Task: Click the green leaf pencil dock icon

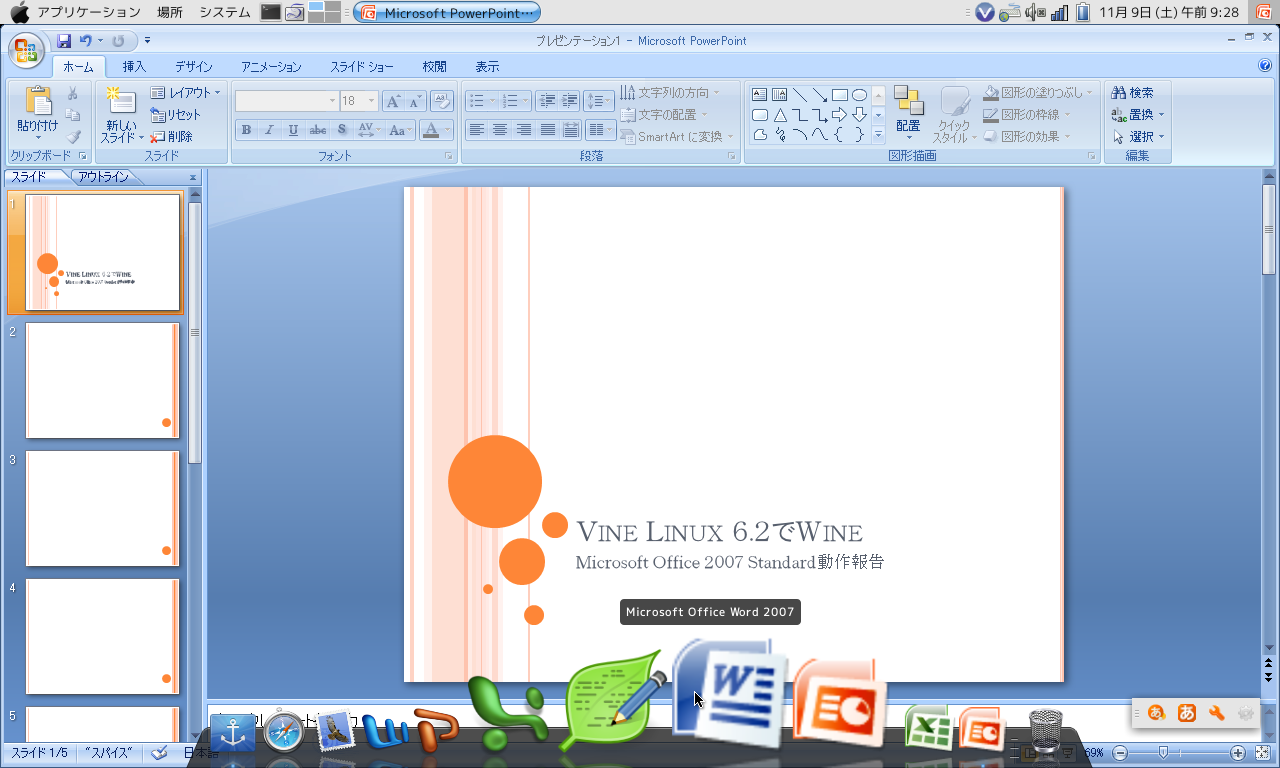Action: 612,700
